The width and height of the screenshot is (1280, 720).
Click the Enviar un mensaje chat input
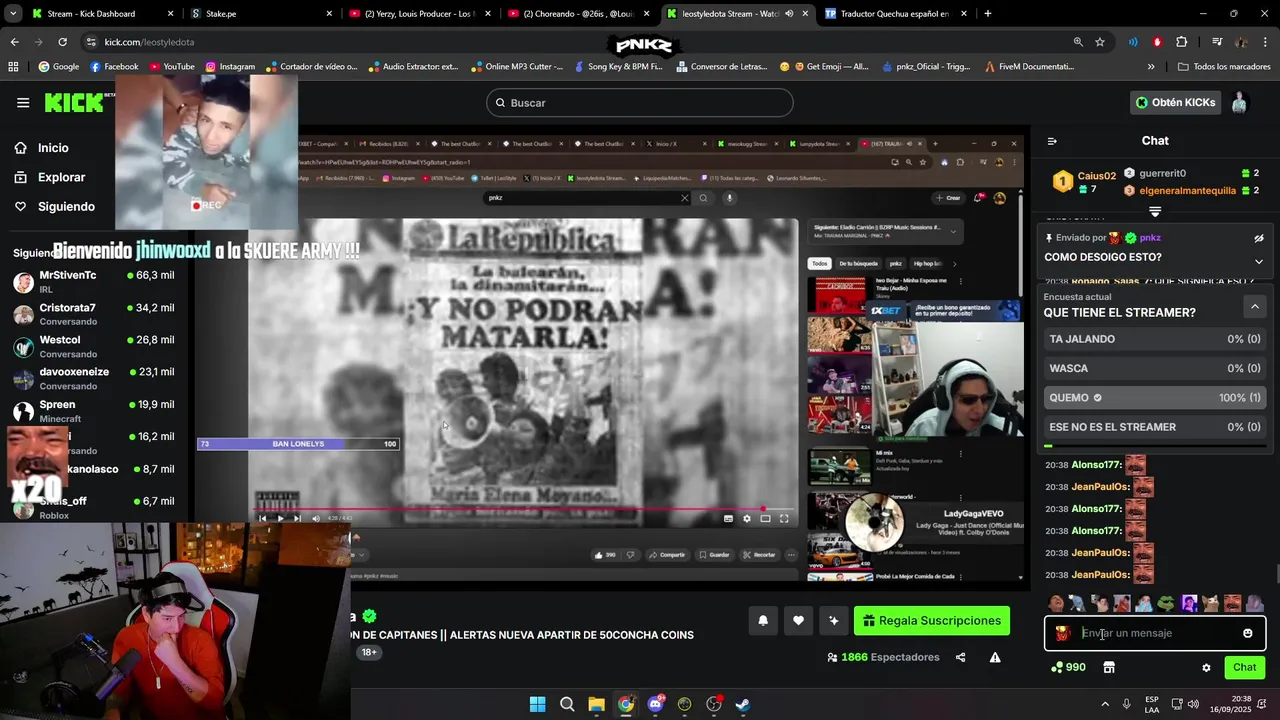coord(1155,633)
